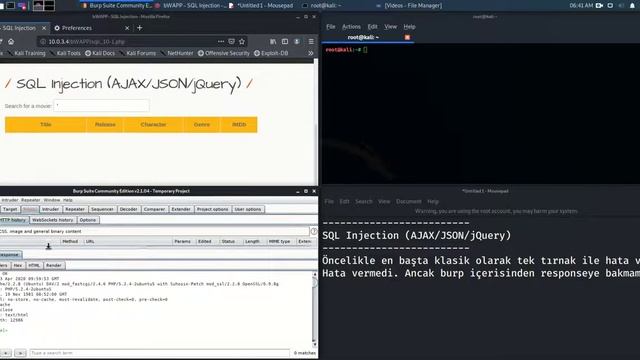Select WebSockets history sub-tab in Burp
This screenshot has height=360, width=640.
click(x=53, y=220)
